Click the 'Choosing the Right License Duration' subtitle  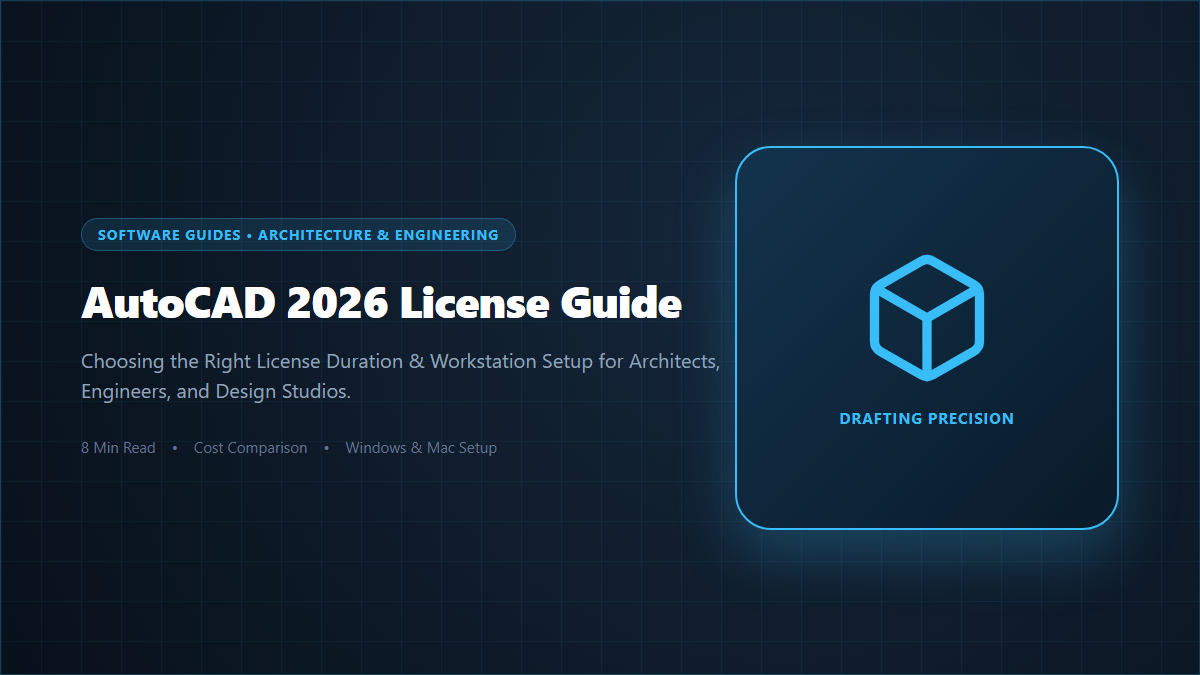pyautogui.click(x=400, y=376)
